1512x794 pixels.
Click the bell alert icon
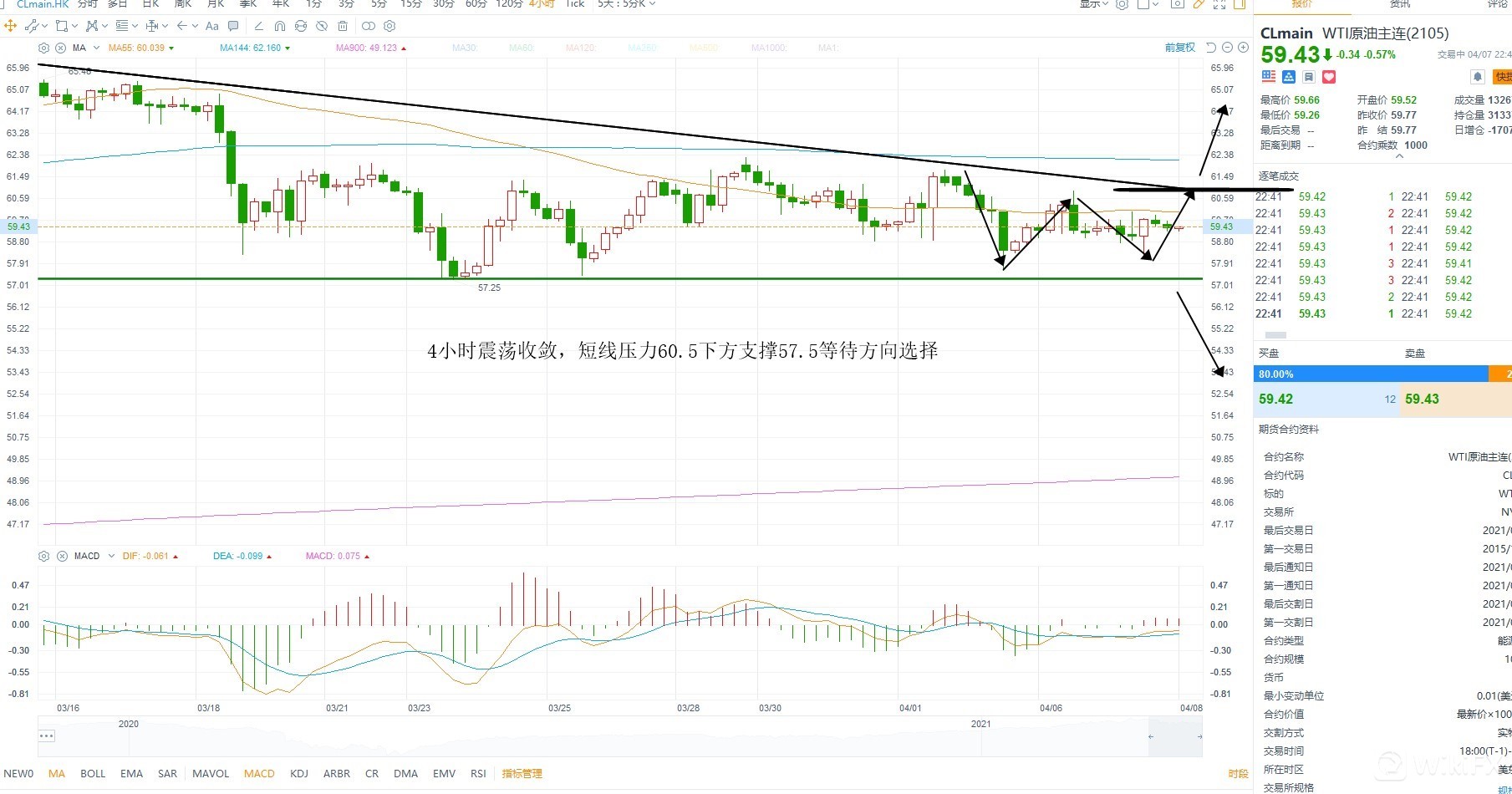pos(1478,77)
